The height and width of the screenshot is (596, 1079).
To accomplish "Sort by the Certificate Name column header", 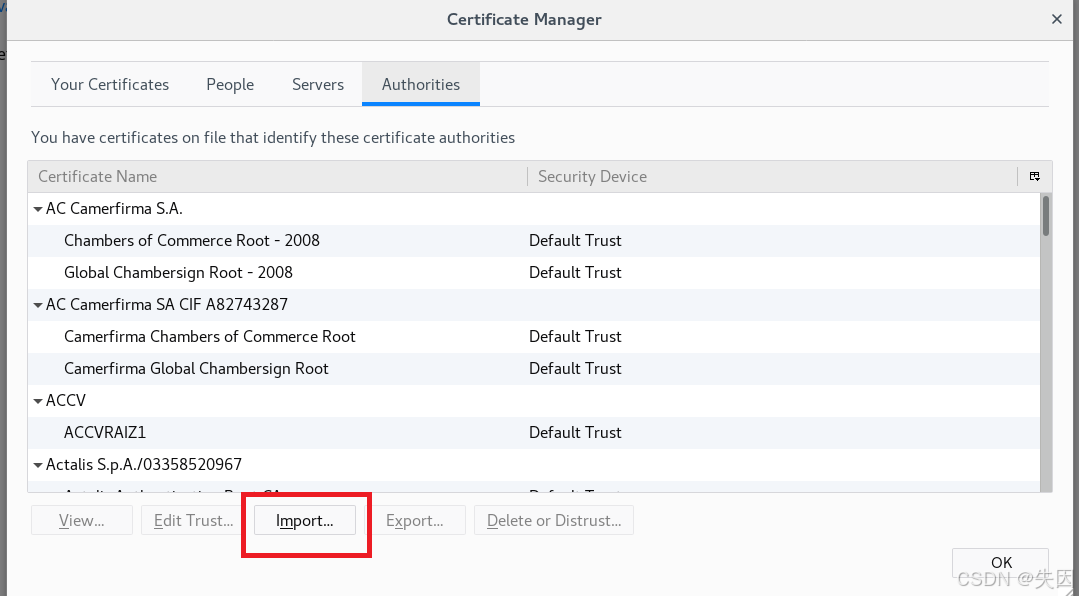I will coord(277,176).
